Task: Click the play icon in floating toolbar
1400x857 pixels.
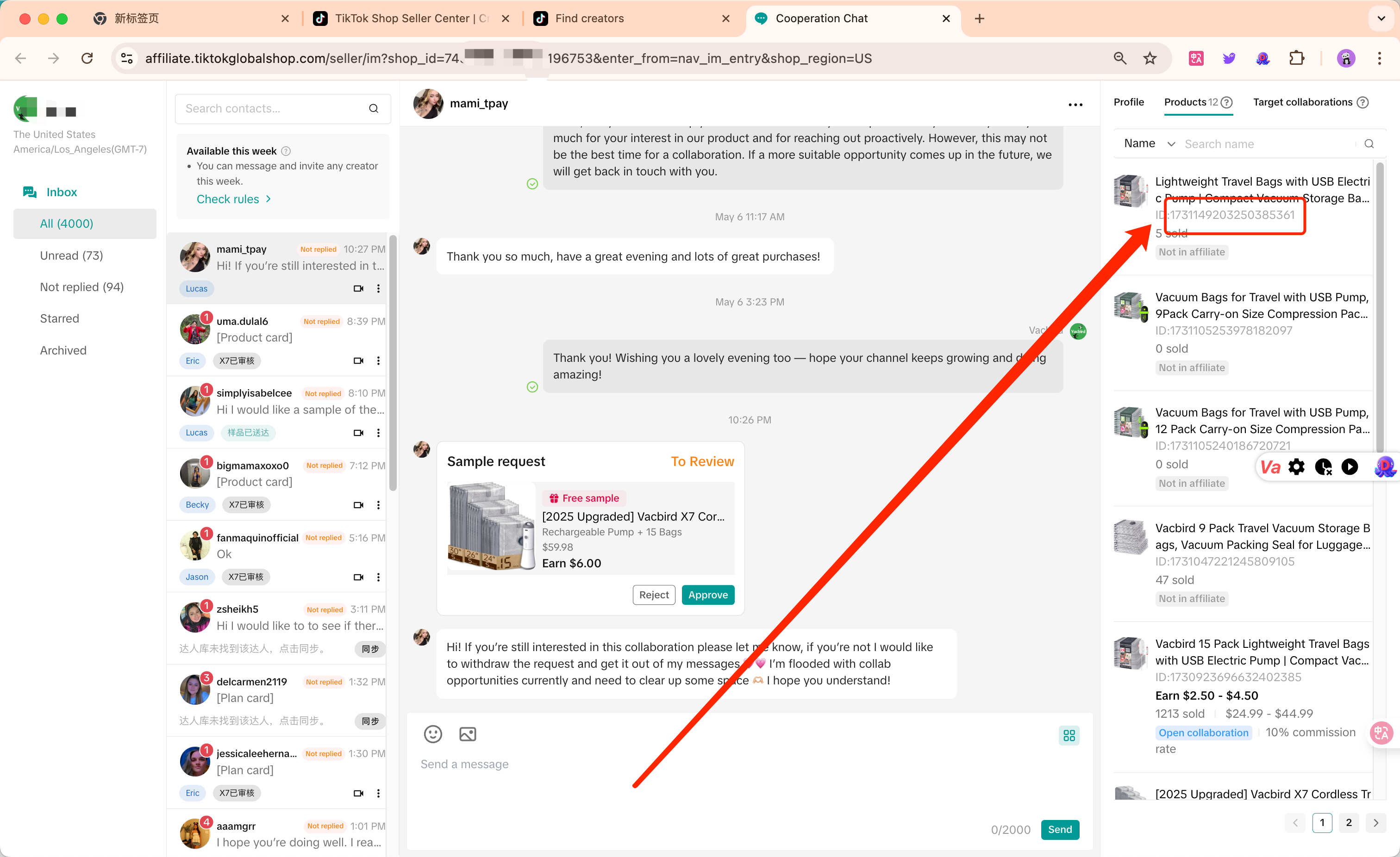Action: [x=1350, y=467]
